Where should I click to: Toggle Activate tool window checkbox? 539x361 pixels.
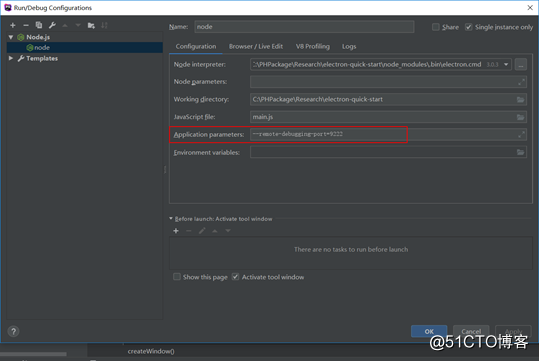point(235,277)
